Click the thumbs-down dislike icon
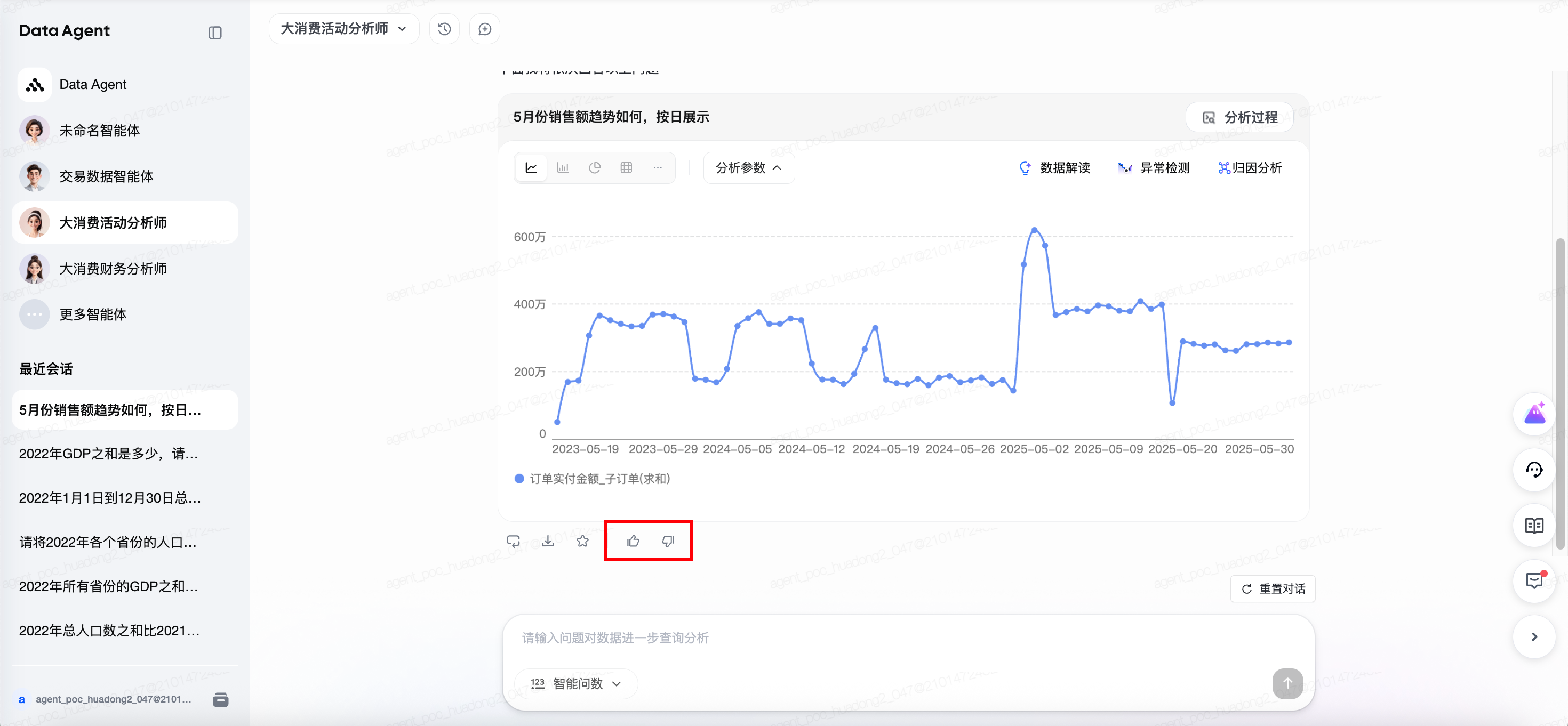This screenshot has height=726, width=1568. pos(668,541)
